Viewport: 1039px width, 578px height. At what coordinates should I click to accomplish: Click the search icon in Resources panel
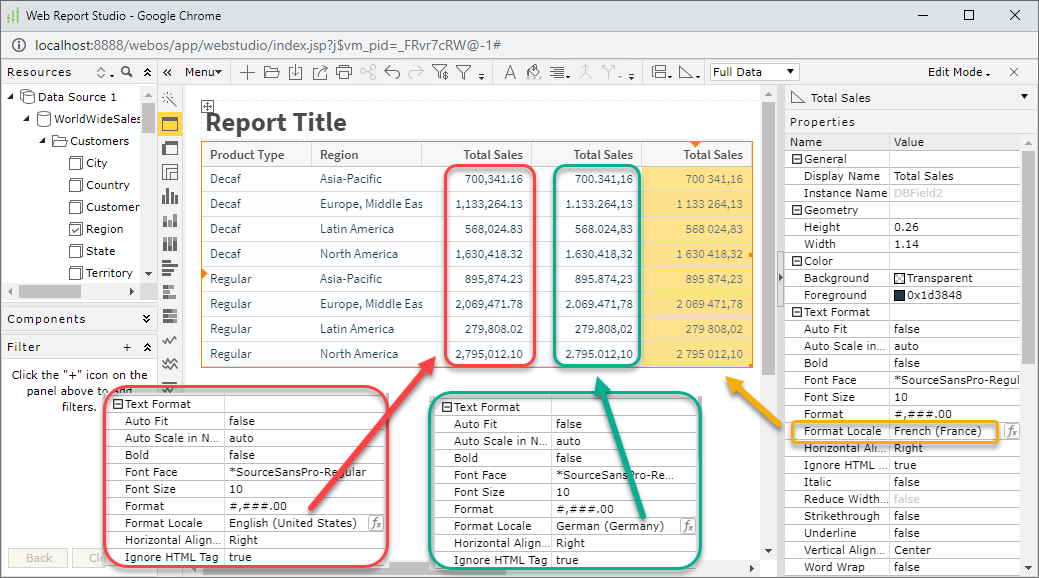pyautogui.click(x=127, y=72)
